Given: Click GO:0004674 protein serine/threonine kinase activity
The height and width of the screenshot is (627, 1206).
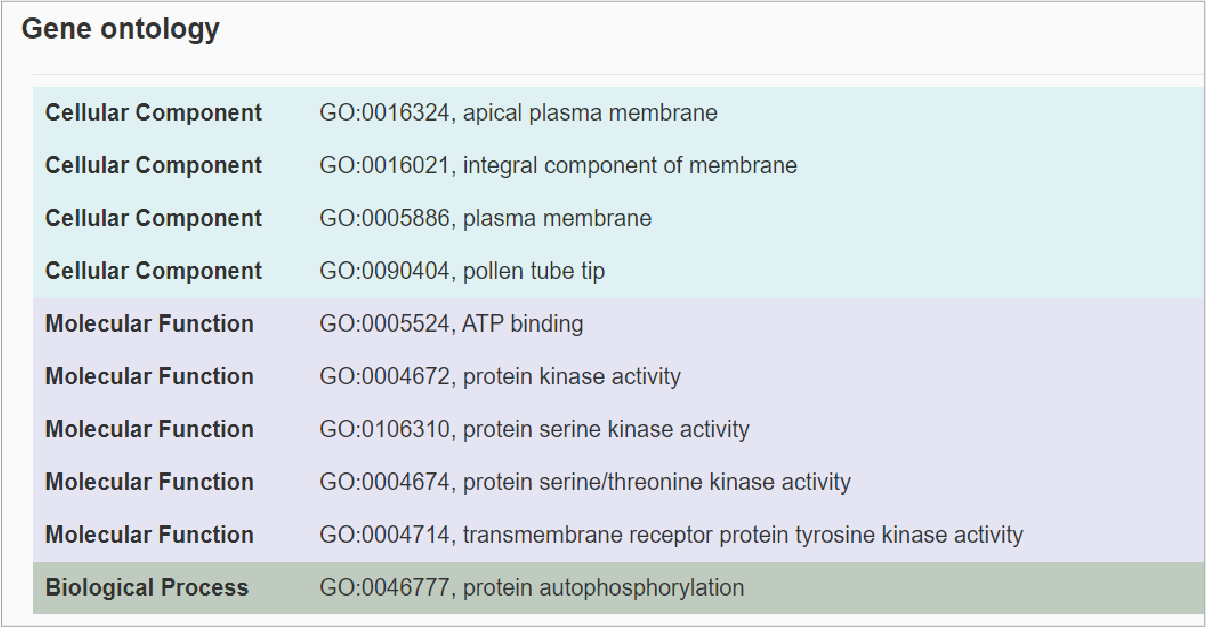Looking at the screenshot, I should tap(585, 482).
